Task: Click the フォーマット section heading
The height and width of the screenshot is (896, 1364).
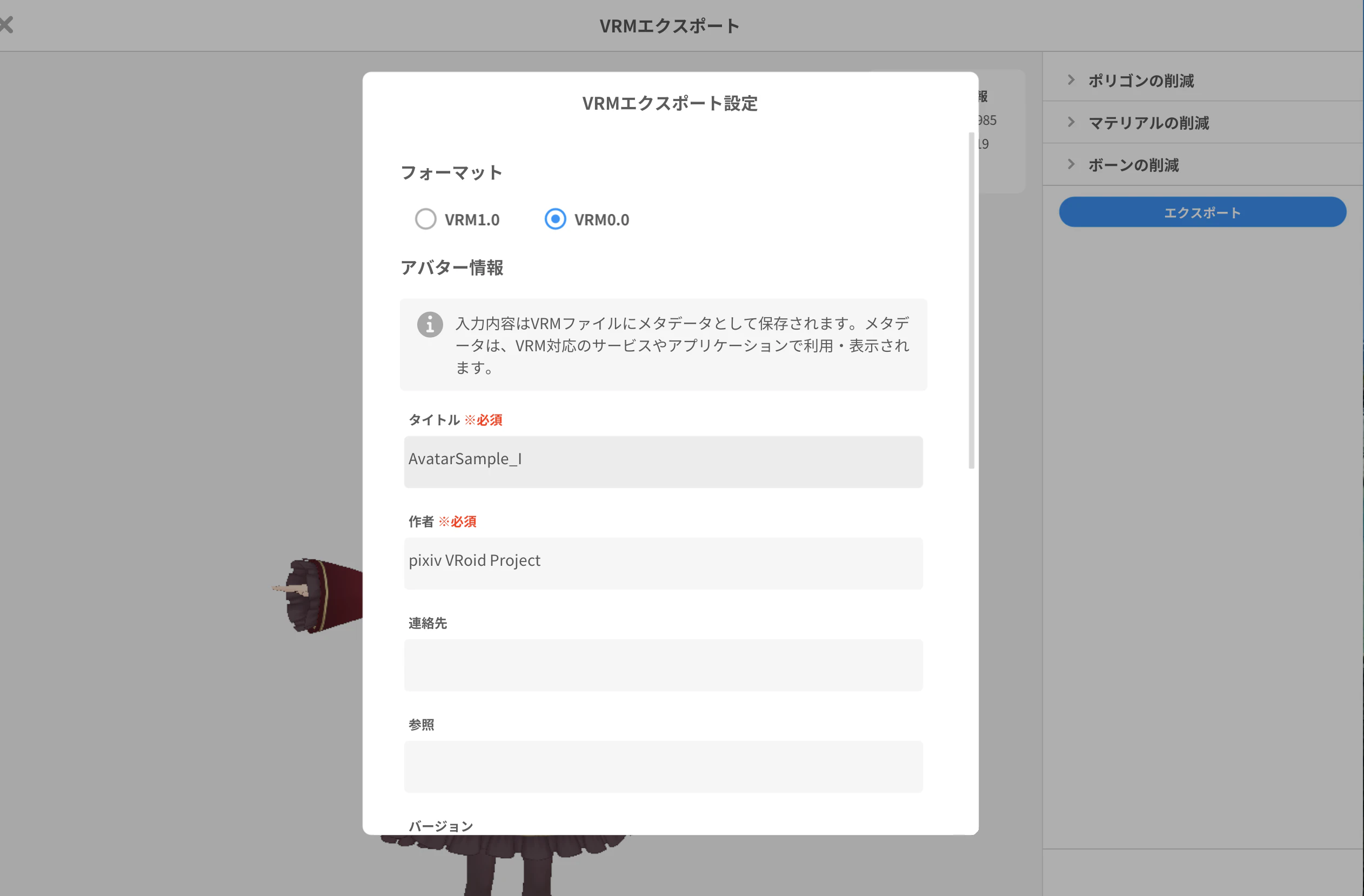Action: pyautogui.click(x=452, y=172)
